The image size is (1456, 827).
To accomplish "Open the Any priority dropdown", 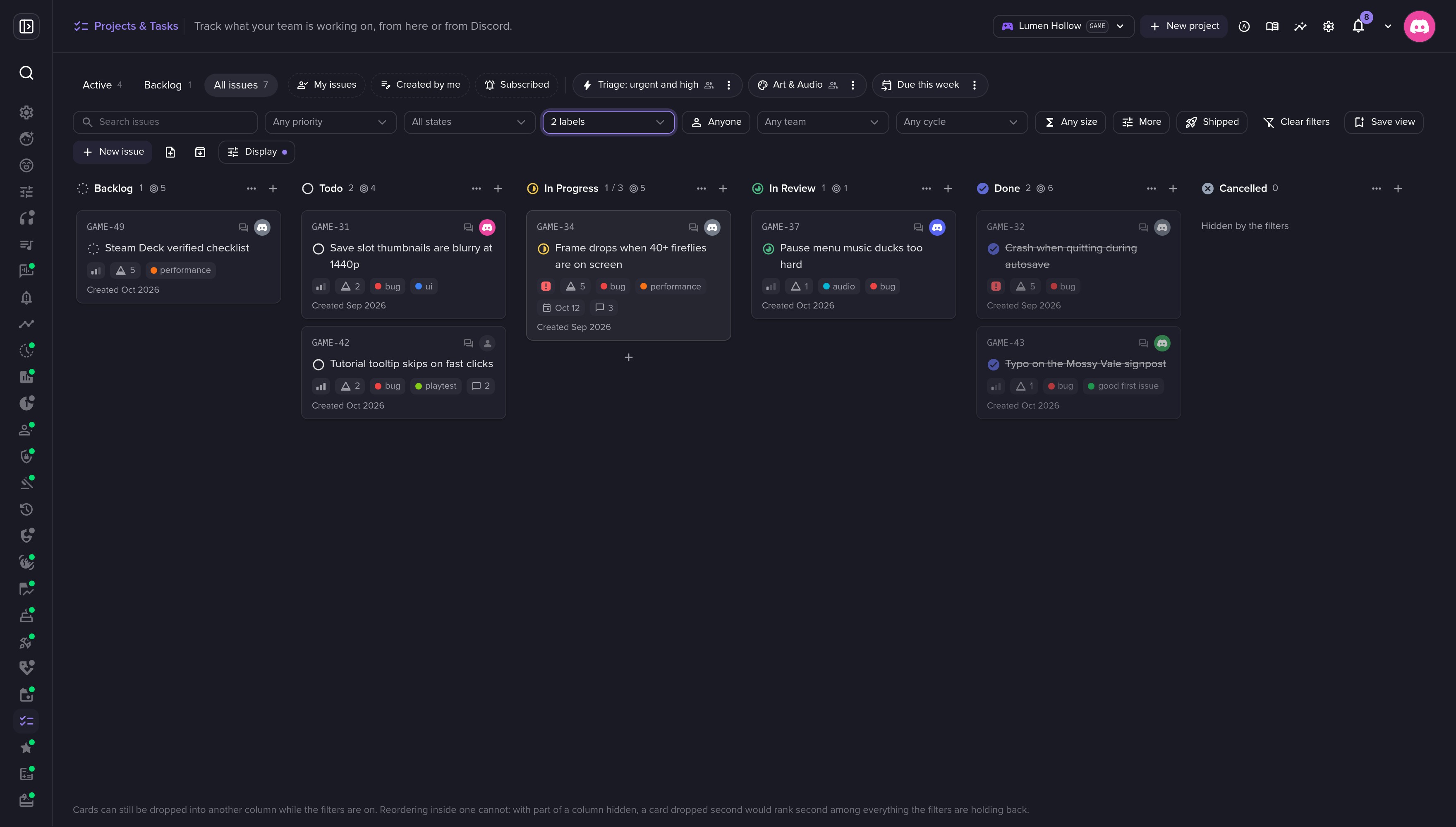I will coord(330,122).
